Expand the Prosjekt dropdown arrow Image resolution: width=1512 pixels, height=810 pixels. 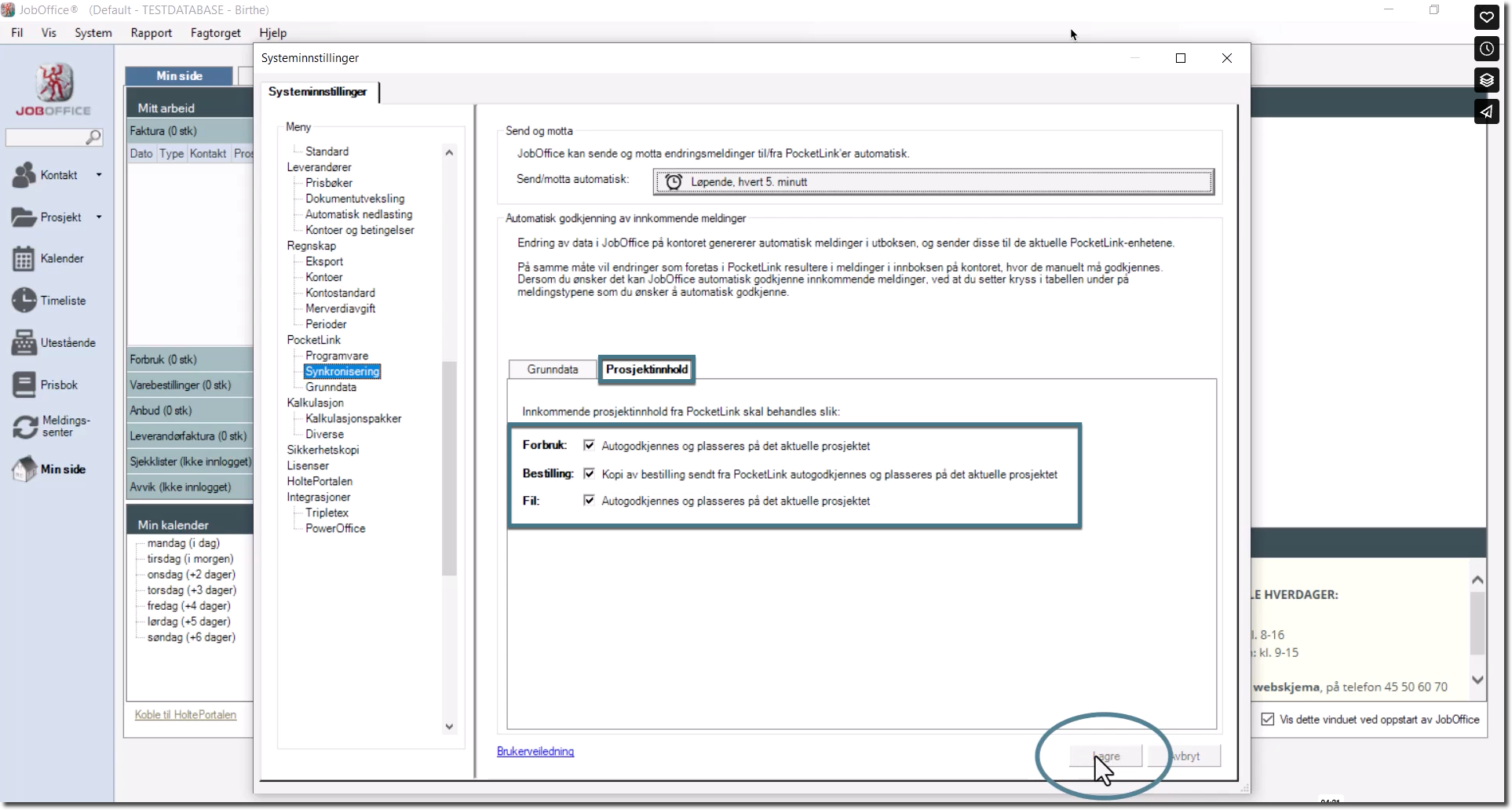coord(99,217)
